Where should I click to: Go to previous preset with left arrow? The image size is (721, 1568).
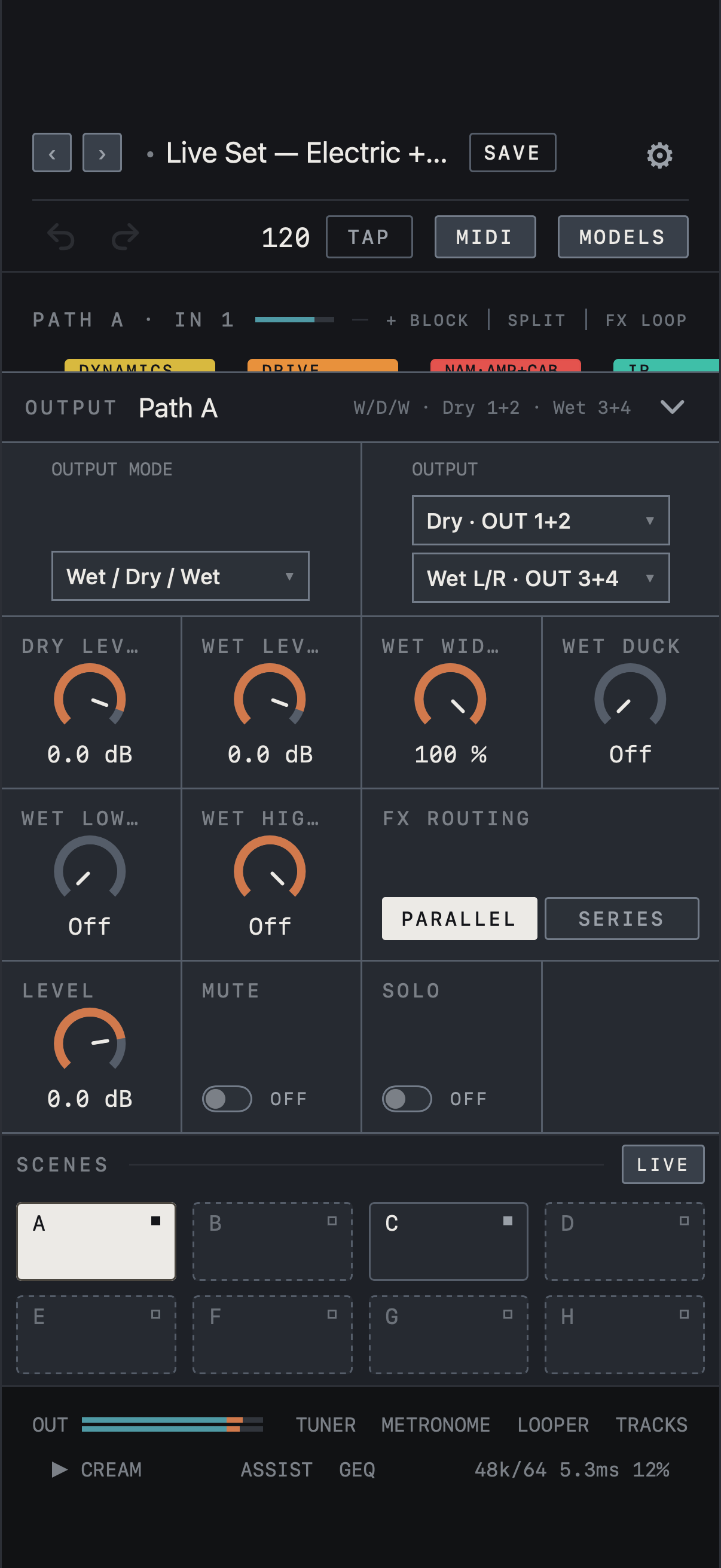coord(52,152)
